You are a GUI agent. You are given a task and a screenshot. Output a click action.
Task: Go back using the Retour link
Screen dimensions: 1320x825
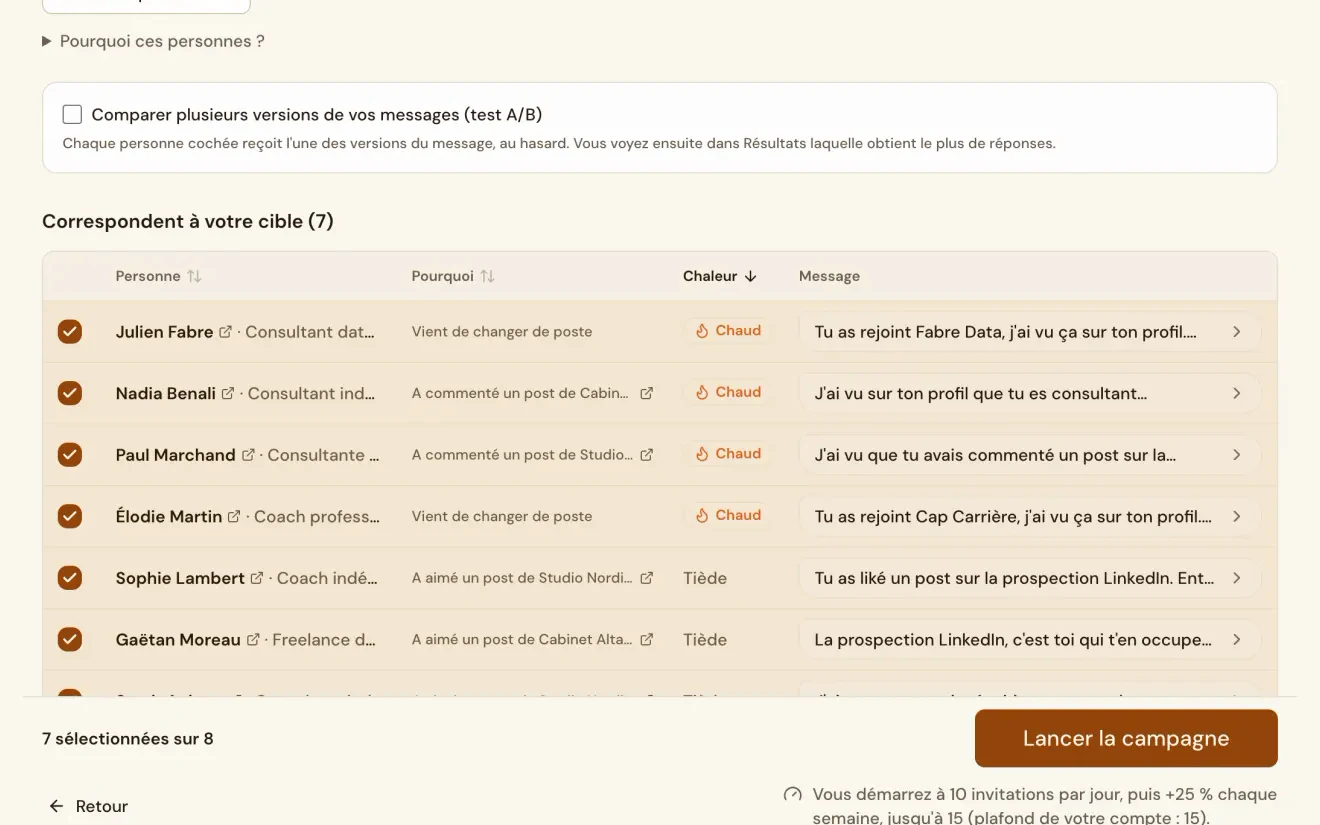88,806
